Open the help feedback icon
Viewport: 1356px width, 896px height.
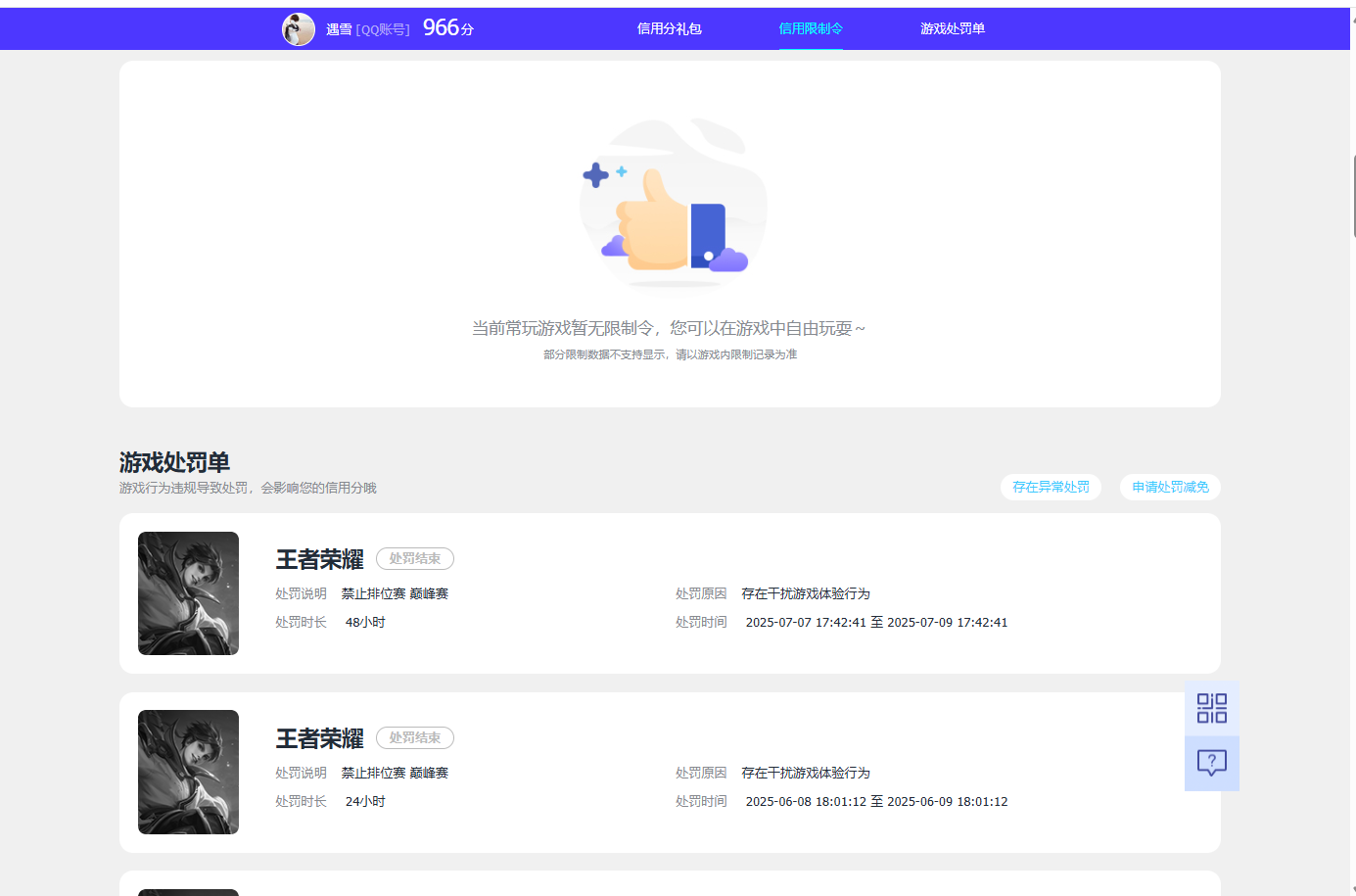[x=1211, y=763]
